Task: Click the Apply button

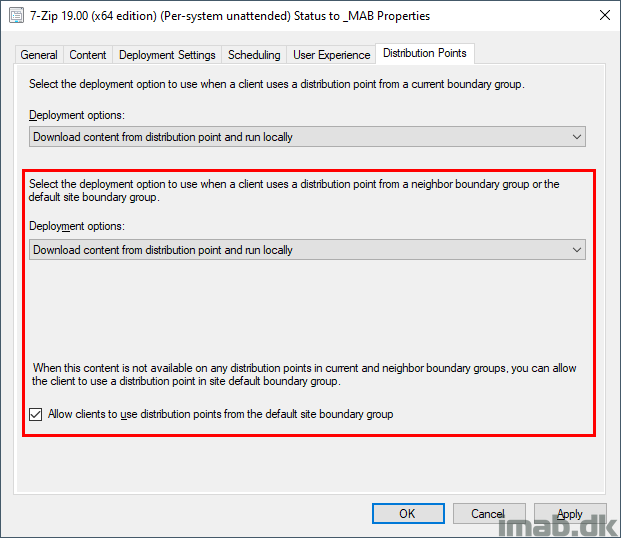Action: coord(570,513)
